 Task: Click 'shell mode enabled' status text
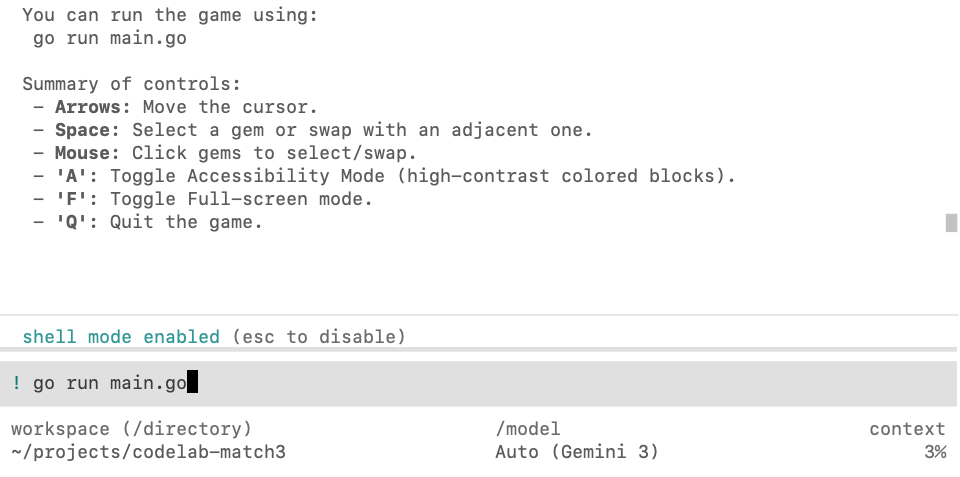120,337
